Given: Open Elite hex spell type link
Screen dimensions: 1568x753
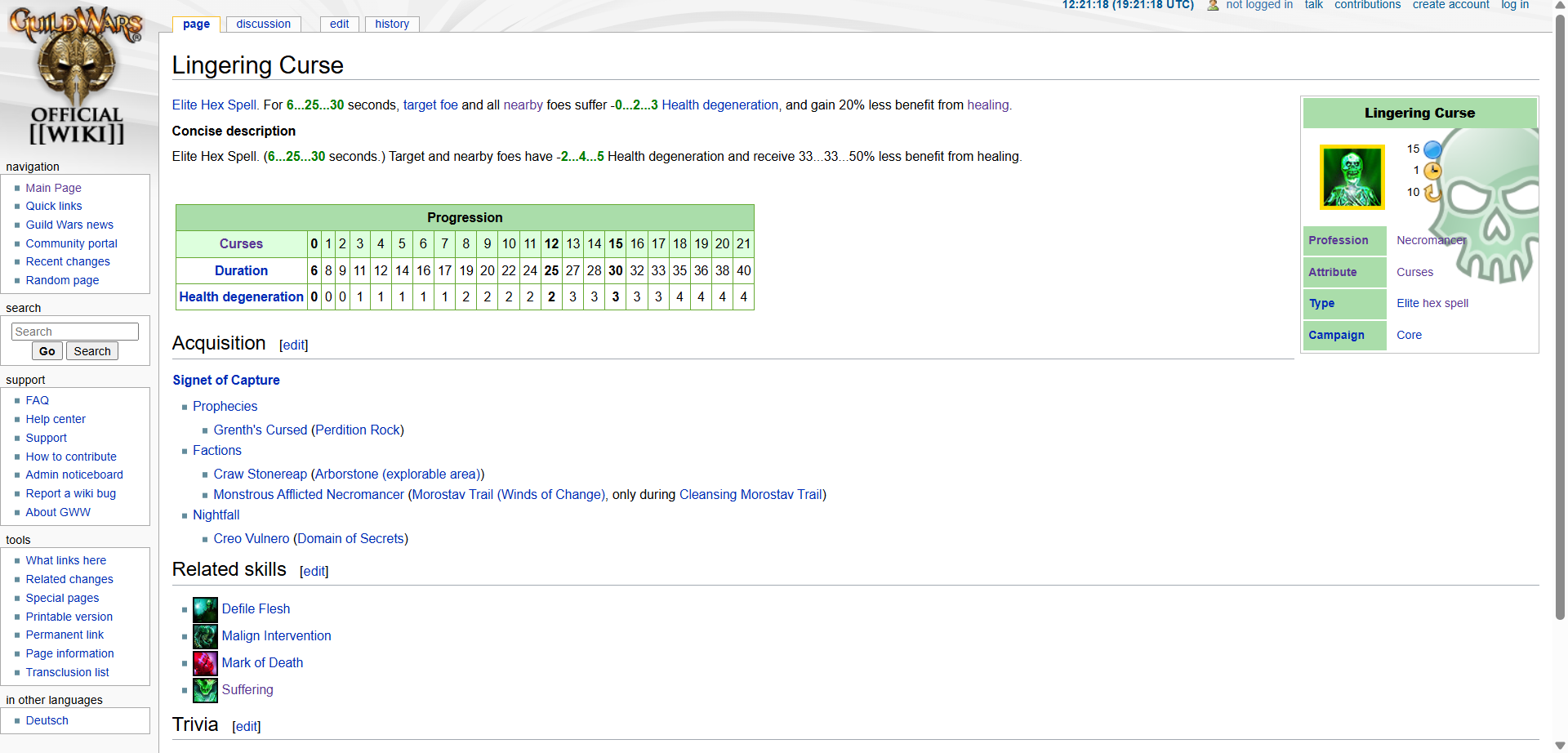Looking at the screenshot, I should click(1432, 304).
